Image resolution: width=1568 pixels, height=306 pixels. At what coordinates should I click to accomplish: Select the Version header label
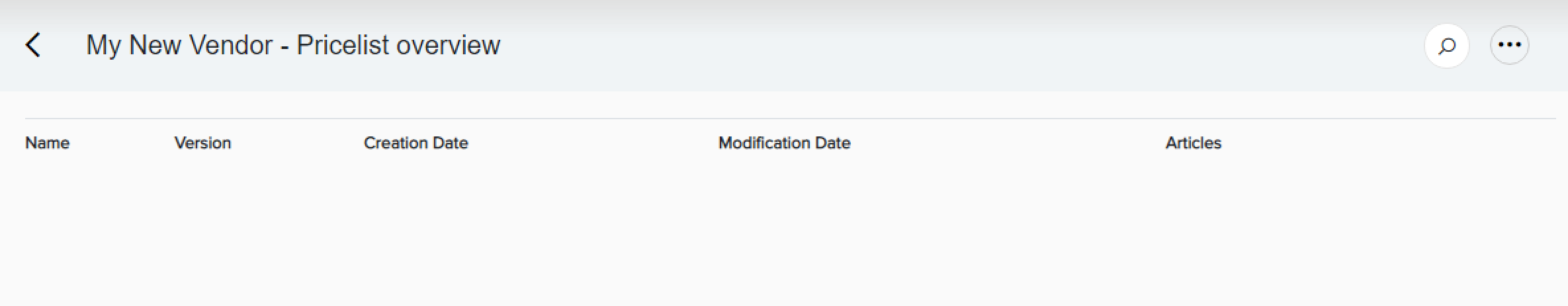(x=202, y=143)
